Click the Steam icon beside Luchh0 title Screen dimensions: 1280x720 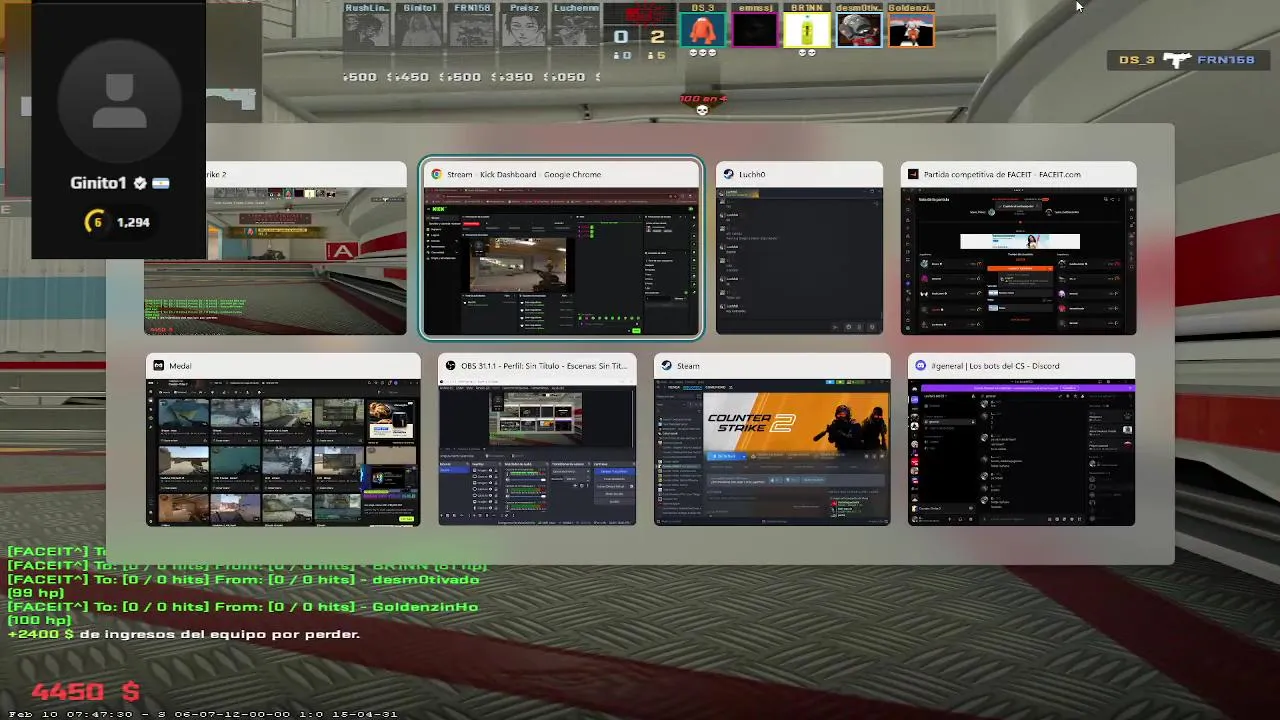click(x=729, y=174)
